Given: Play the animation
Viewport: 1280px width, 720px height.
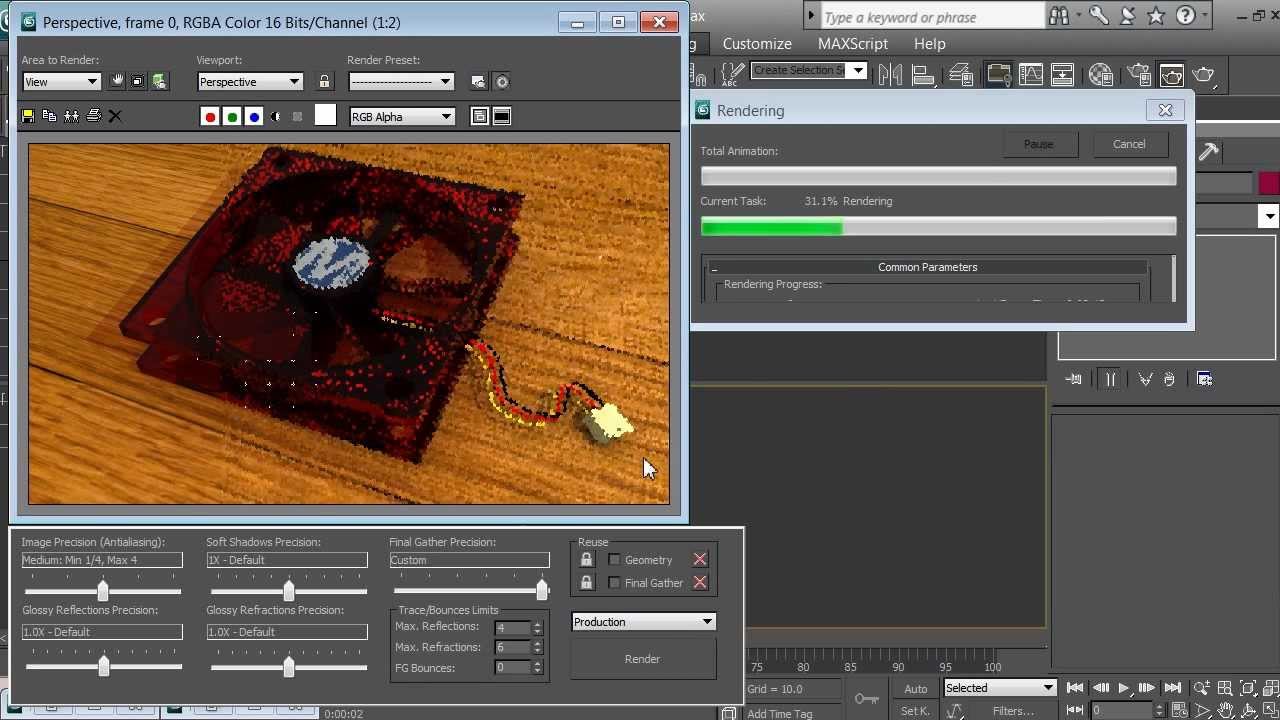Looking at the screenshot, I should tap(1123, 688).
